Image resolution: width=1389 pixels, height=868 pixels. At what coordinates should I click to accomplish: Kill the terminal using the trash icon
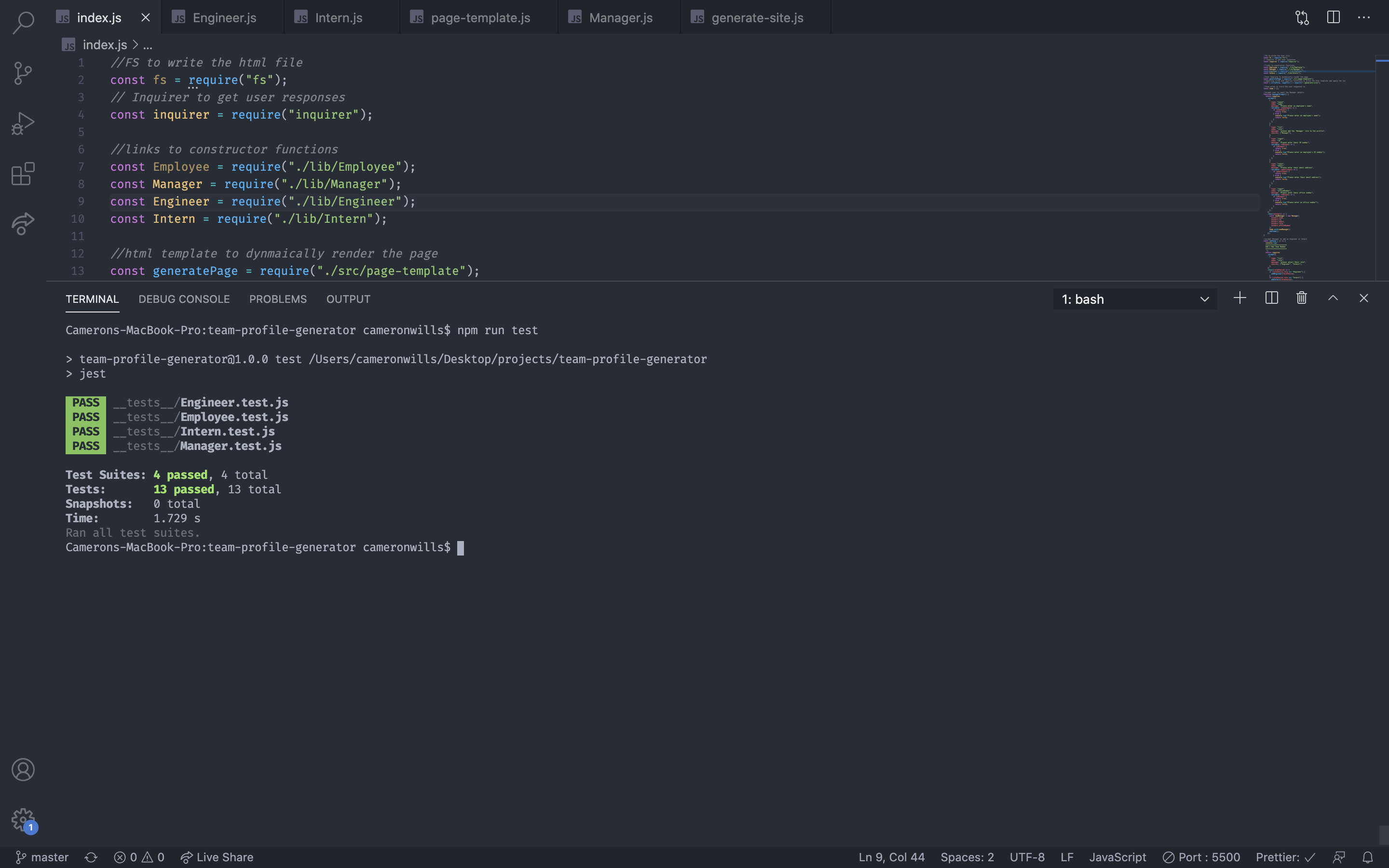(x=1301, y=298)
